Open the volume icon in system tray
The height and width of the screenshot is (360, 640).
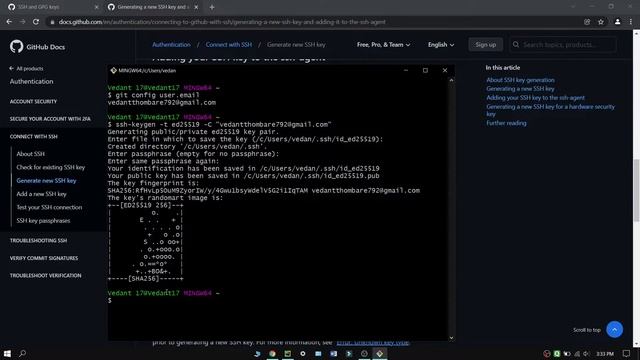click(587, 353)
